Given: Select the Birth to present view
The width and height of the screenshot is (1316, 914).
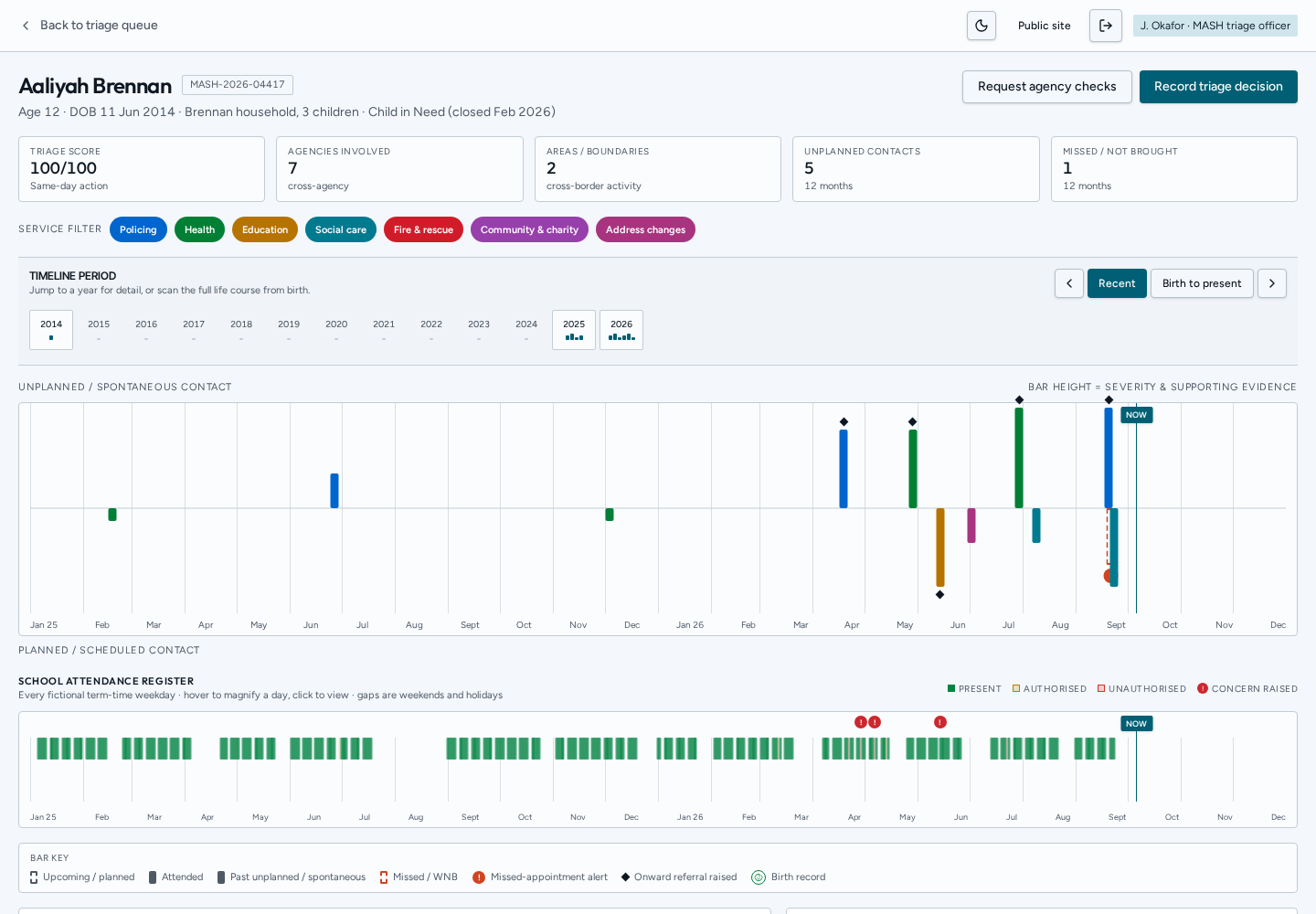Looking at the screenshot, I should [x=1202, y=283].
